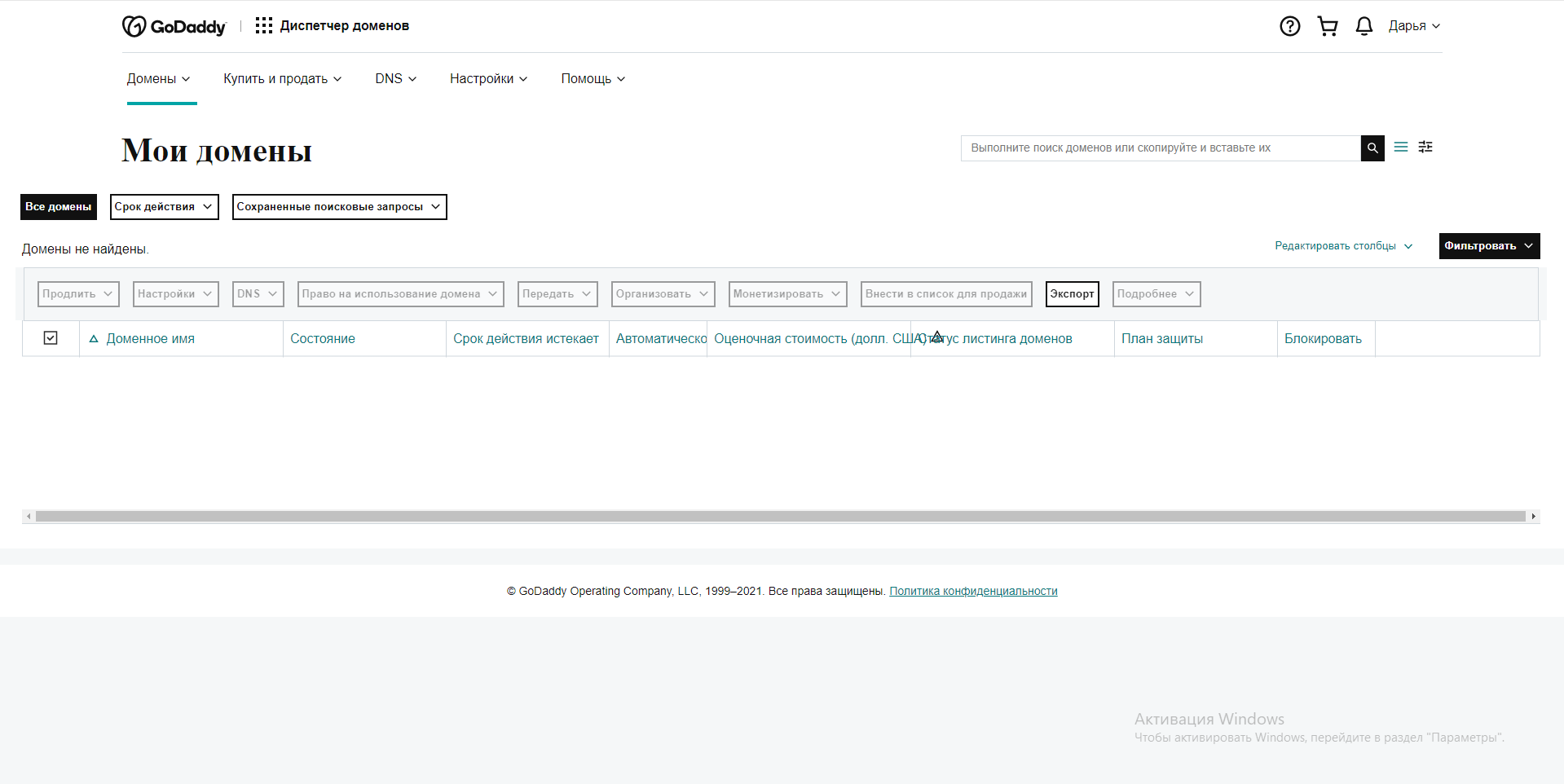The image size is (1564, 784).
Task: Sort by Доменное имя column
Action: [151, 339]
